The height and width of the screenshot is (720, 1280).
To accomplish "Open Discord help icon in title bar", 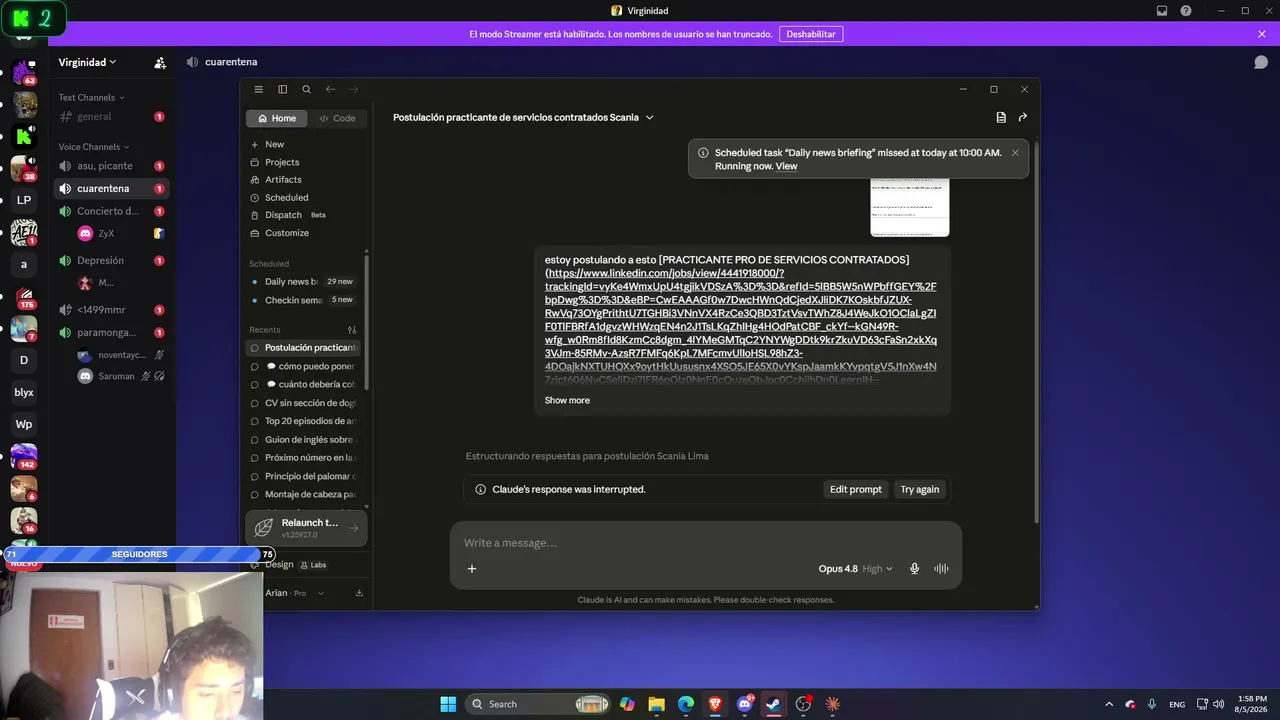I will 1186,11.
